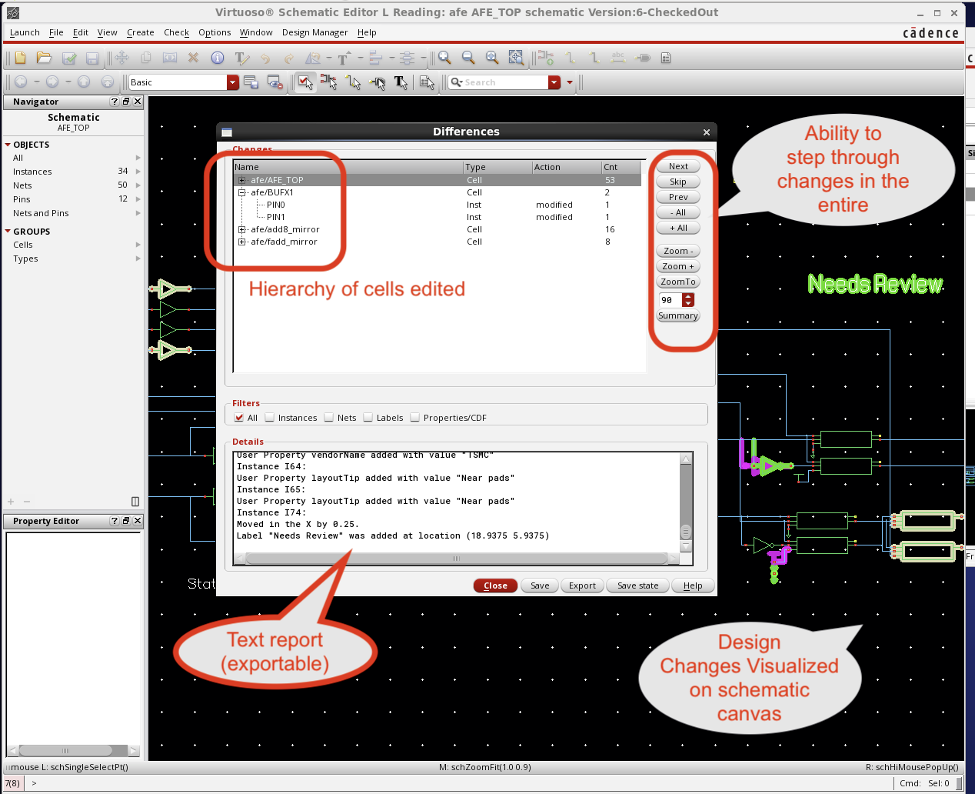This screenshot has height=795, width=977.
Task: Open the Design Manager menu
Action: 315,32
